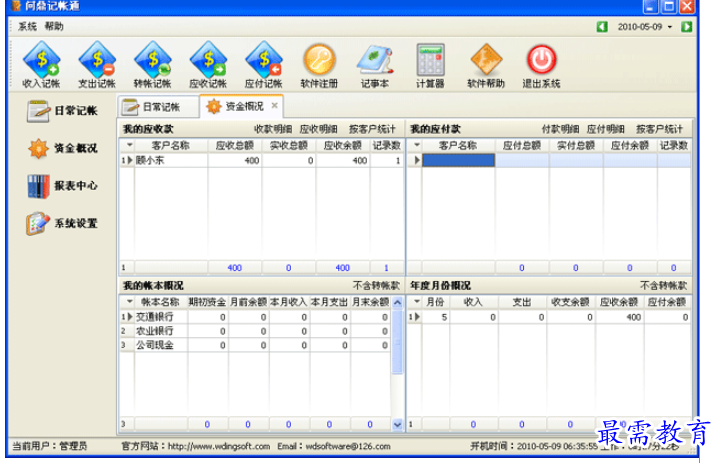Select 日常记帐 in the sidebar
Viewport: 719px width, 464px height.
[x=62, y=111]
